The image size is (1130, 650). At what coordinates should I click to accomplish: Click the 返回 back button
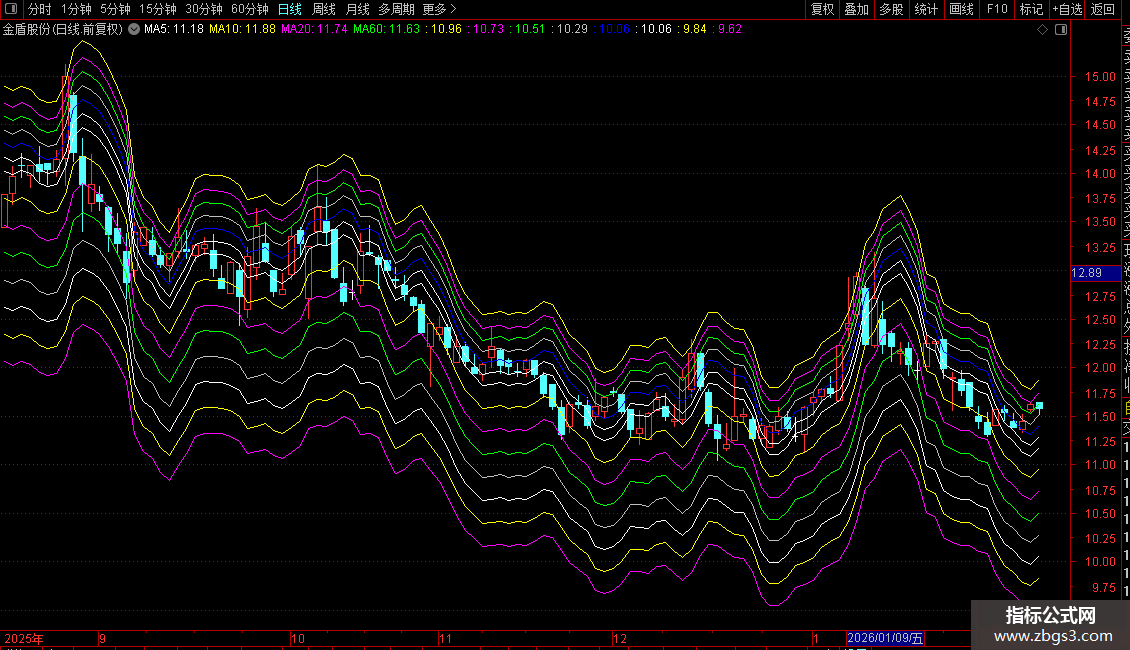(x=1103, y=10)
